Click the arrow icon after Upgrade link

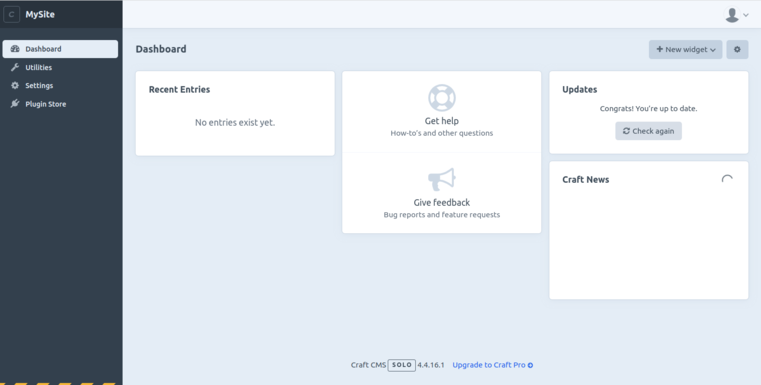tap(530, 365)
